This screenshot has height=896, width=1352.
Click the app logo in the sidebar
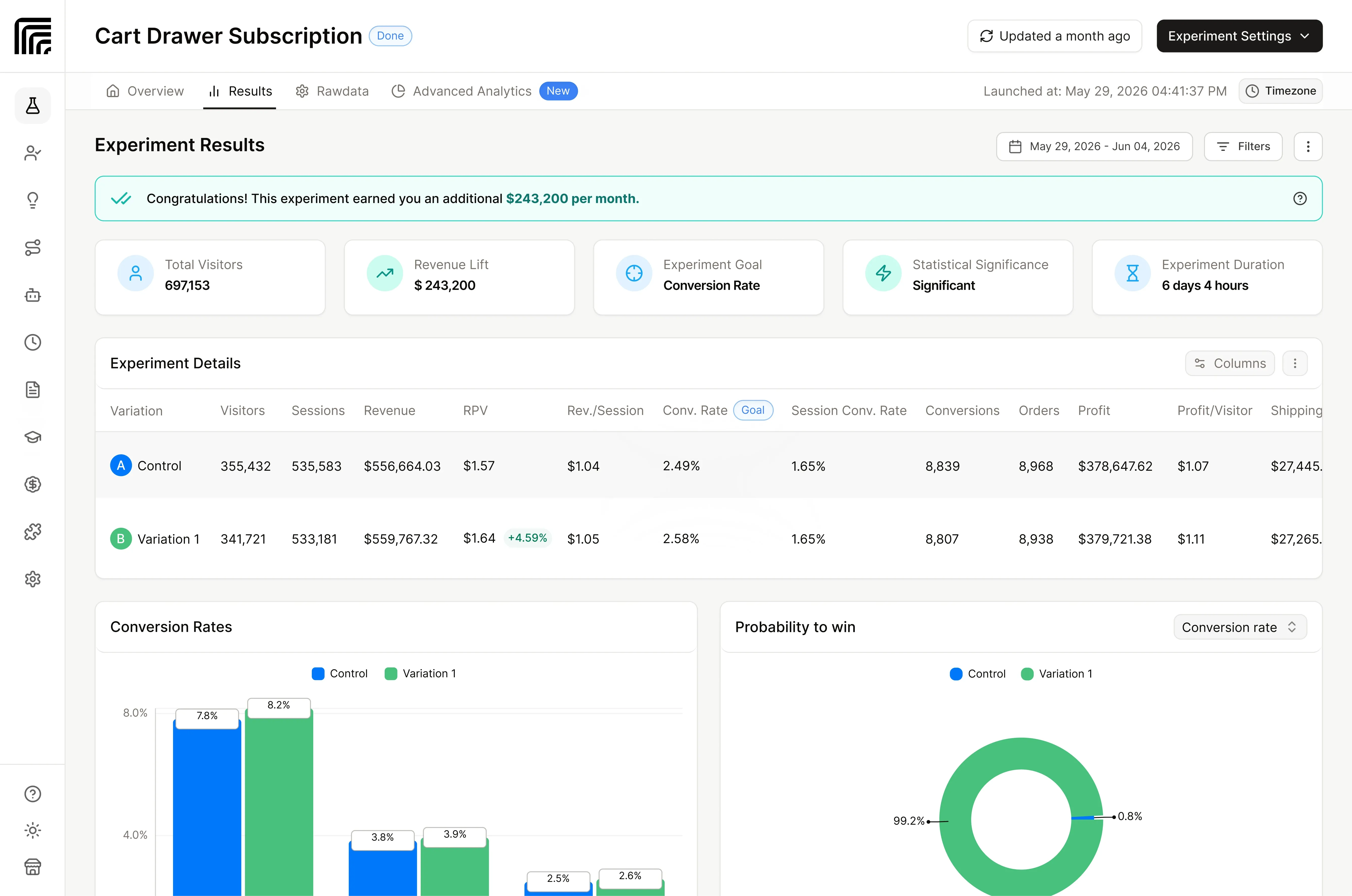33,36
